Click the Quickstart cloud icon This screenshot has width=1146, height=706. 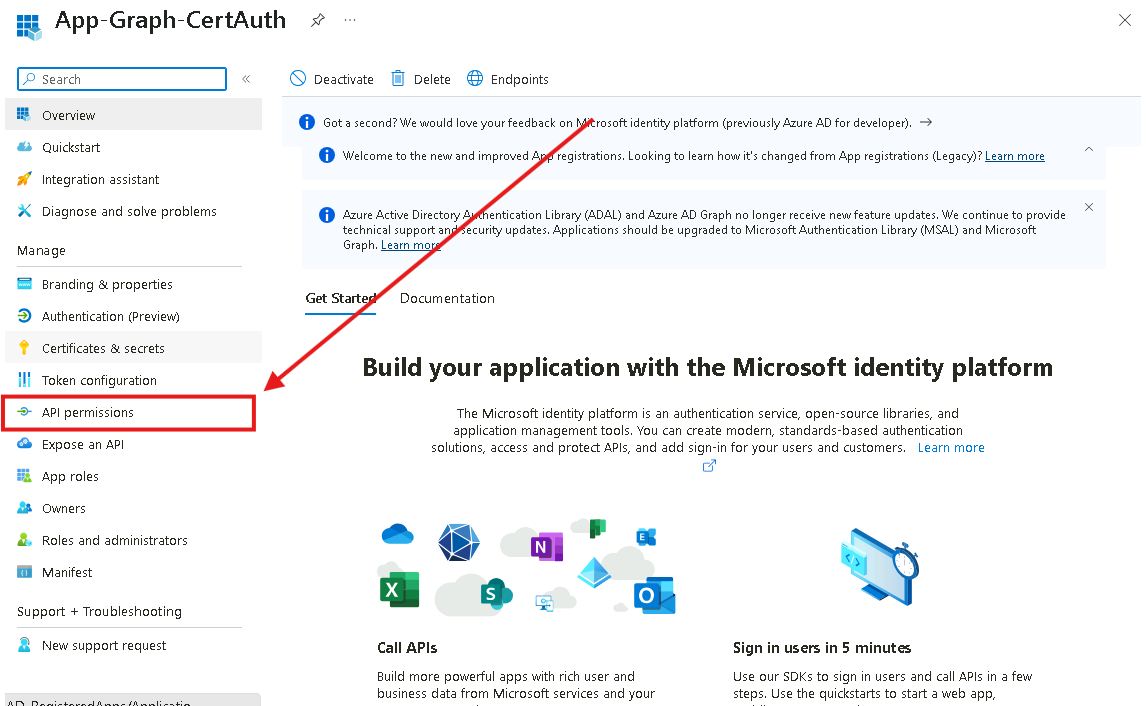tap(24, 146)
